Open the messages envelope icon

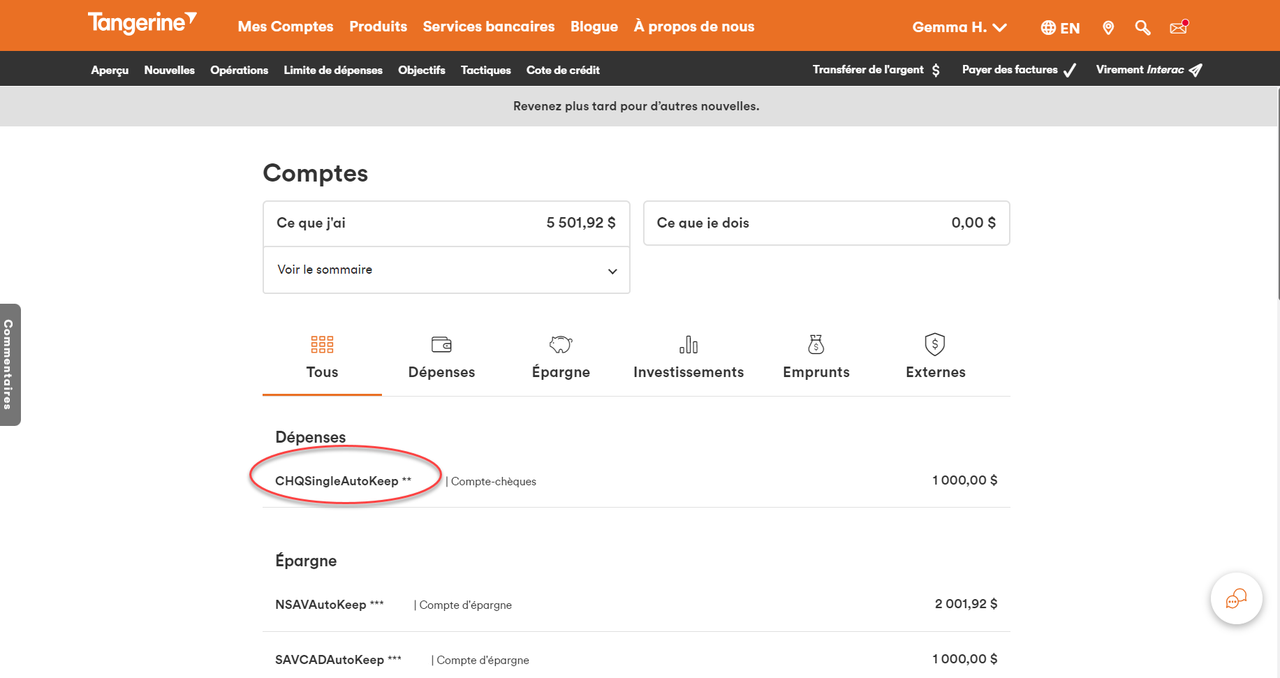pyautogui.click(x=1178, y=28)
